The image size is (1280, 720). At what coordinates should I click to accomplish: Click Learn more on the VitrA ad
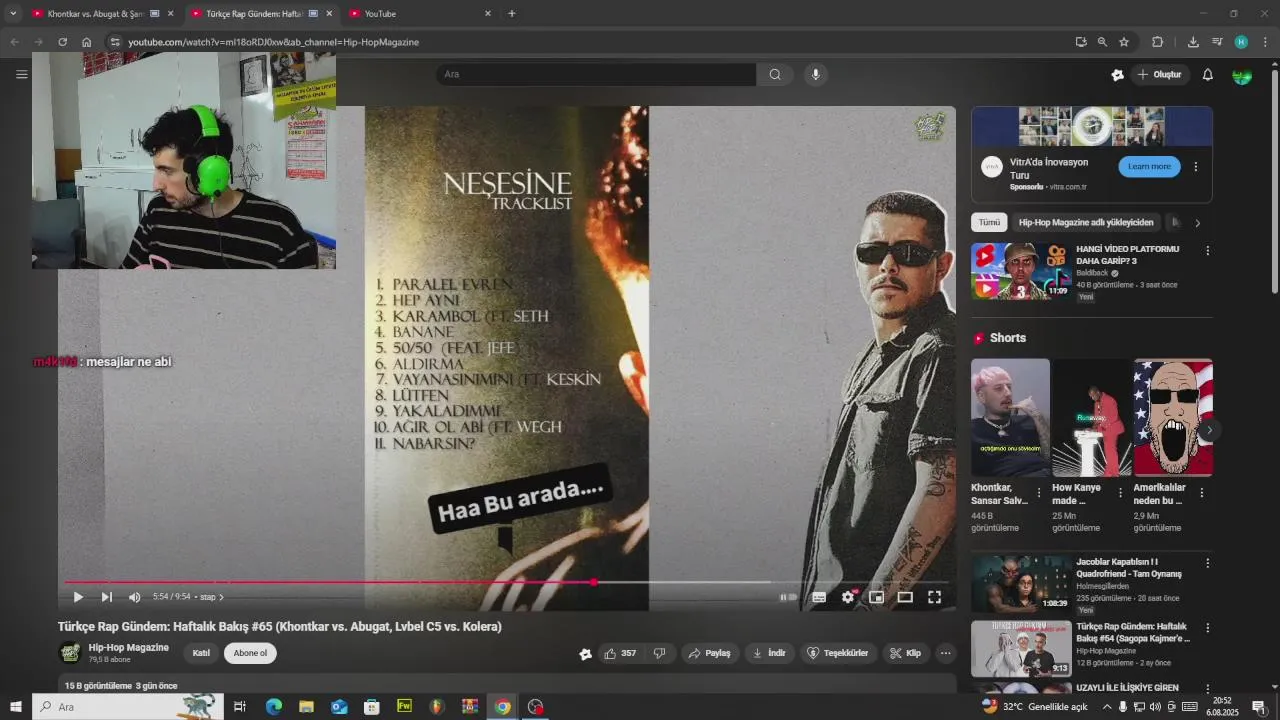1149,167
